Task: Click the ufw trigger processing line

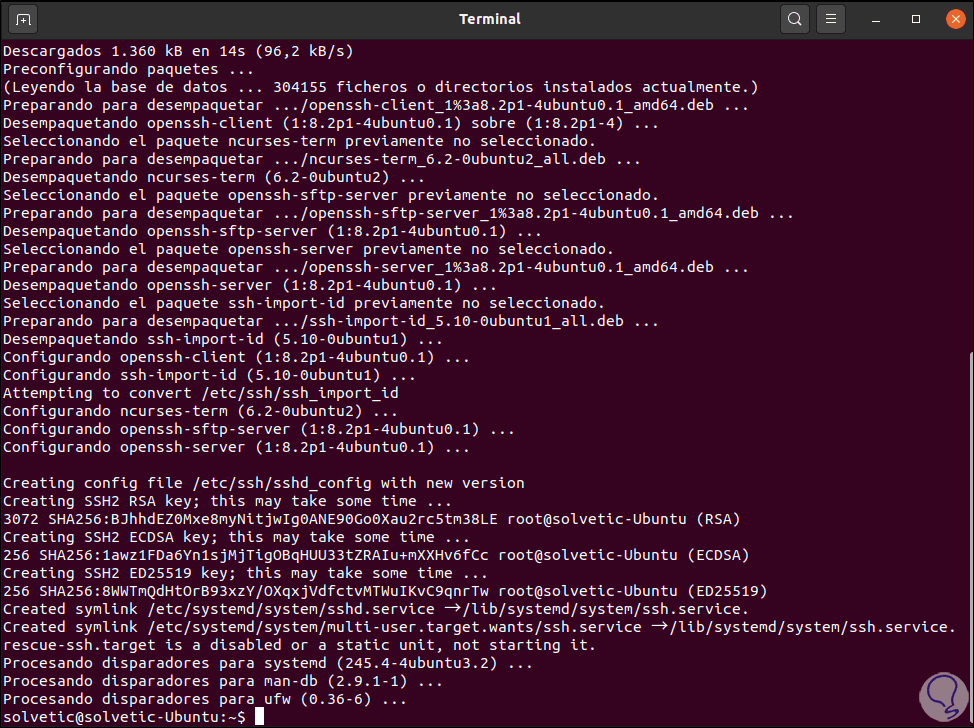Action: [x=200, y=698]
